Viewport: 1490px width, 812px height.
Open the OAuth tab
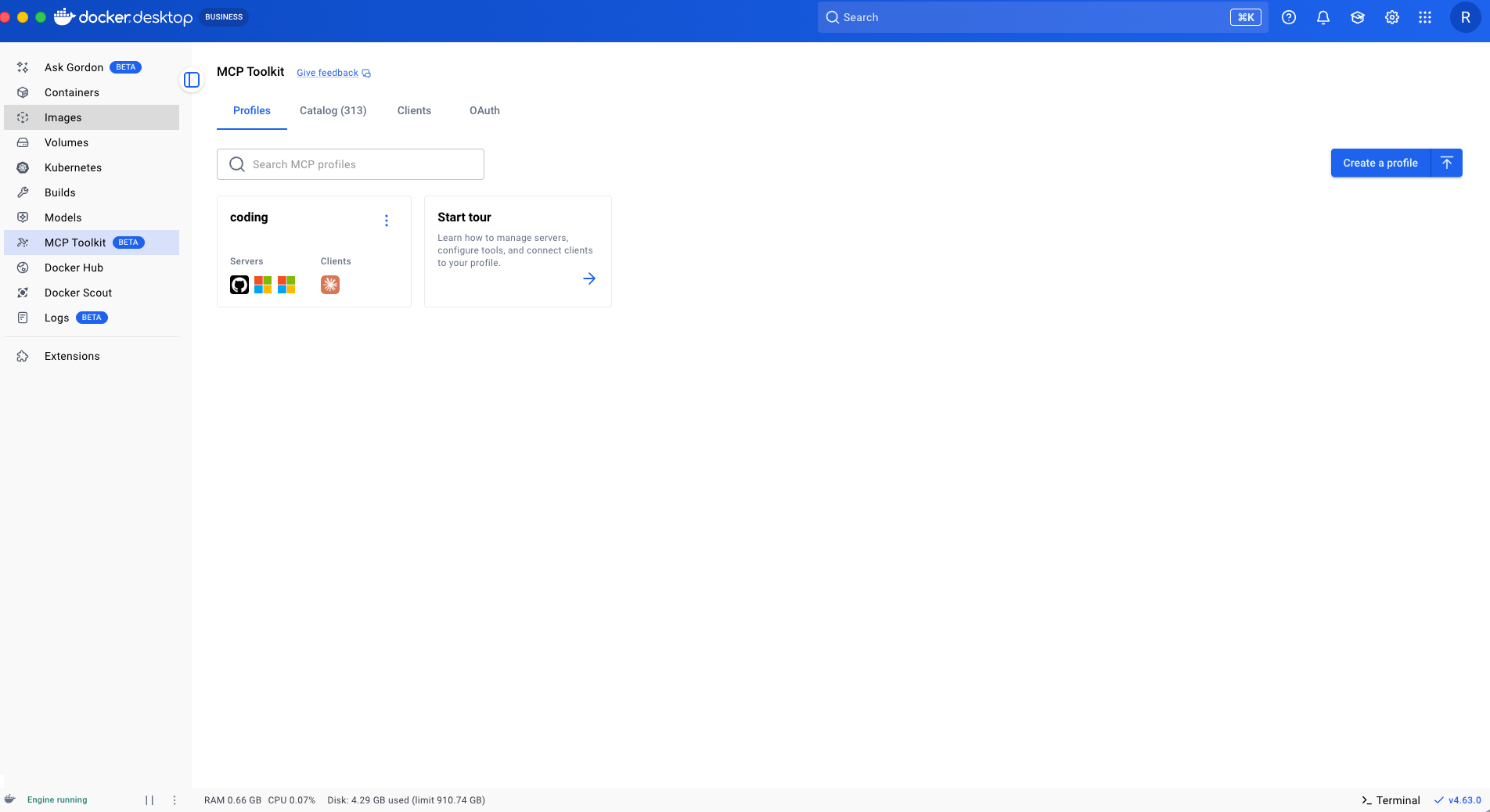pos(484,111)
